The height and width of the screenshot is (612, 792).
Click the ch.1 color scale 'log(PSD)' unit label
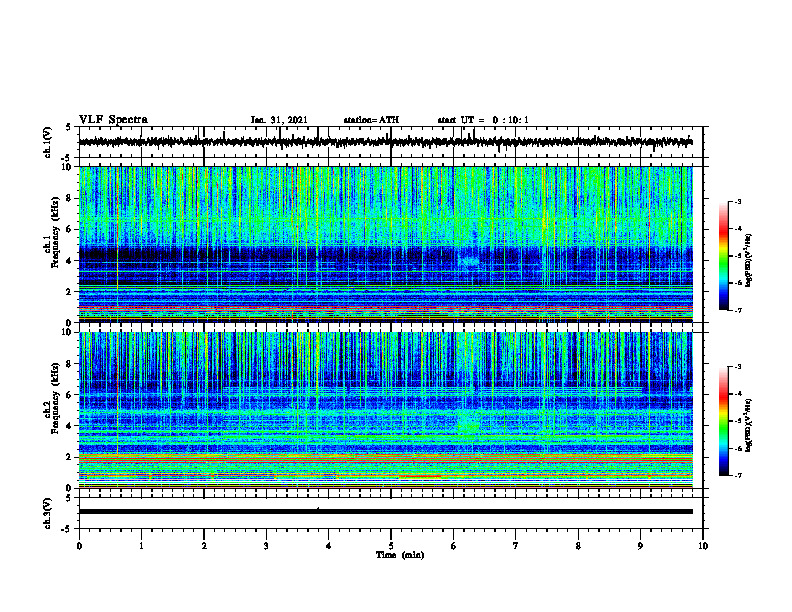coord(748,261)
